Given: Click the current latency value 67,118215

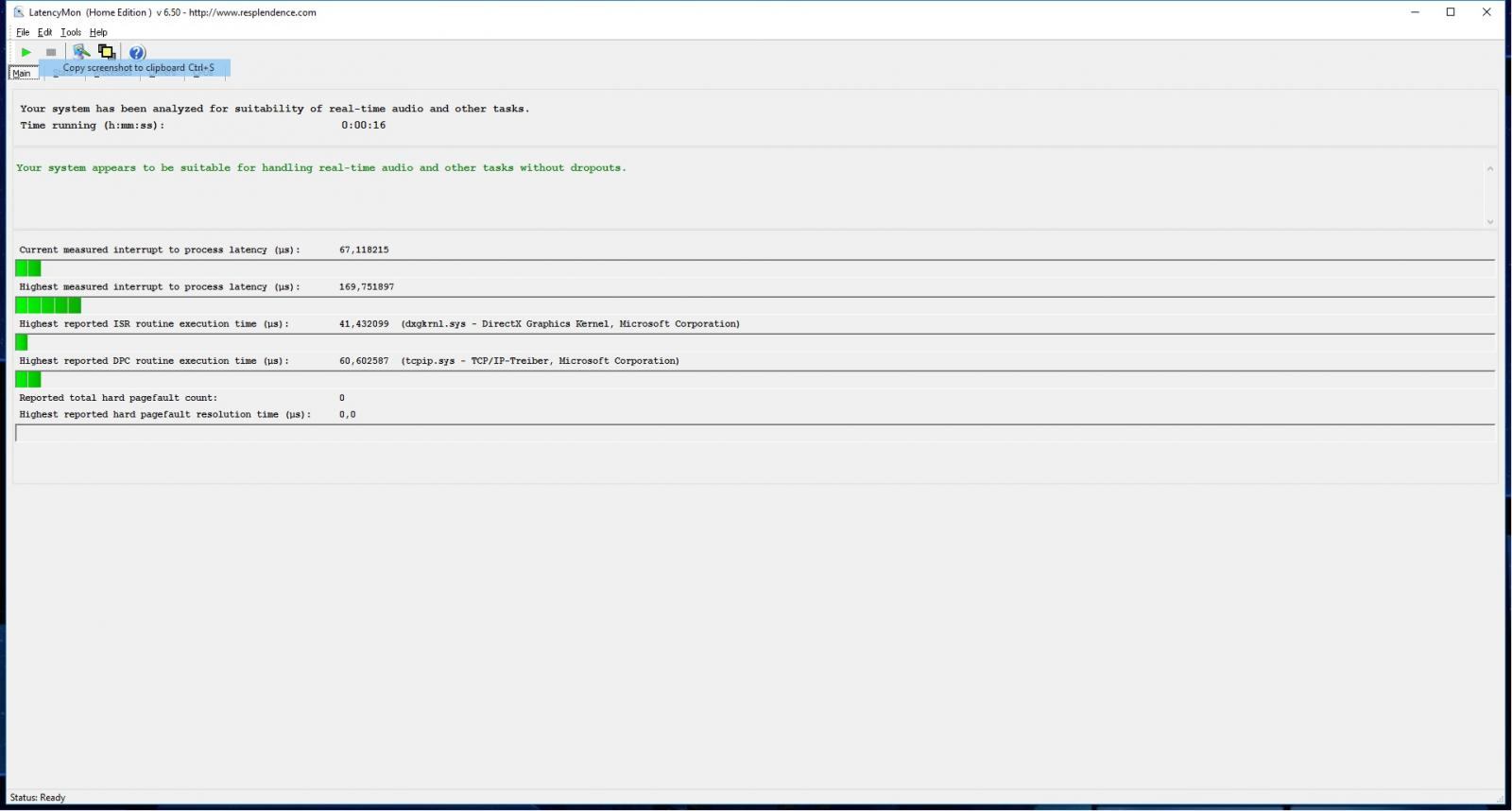Looking at the screenshot, I should click(364, 250).
